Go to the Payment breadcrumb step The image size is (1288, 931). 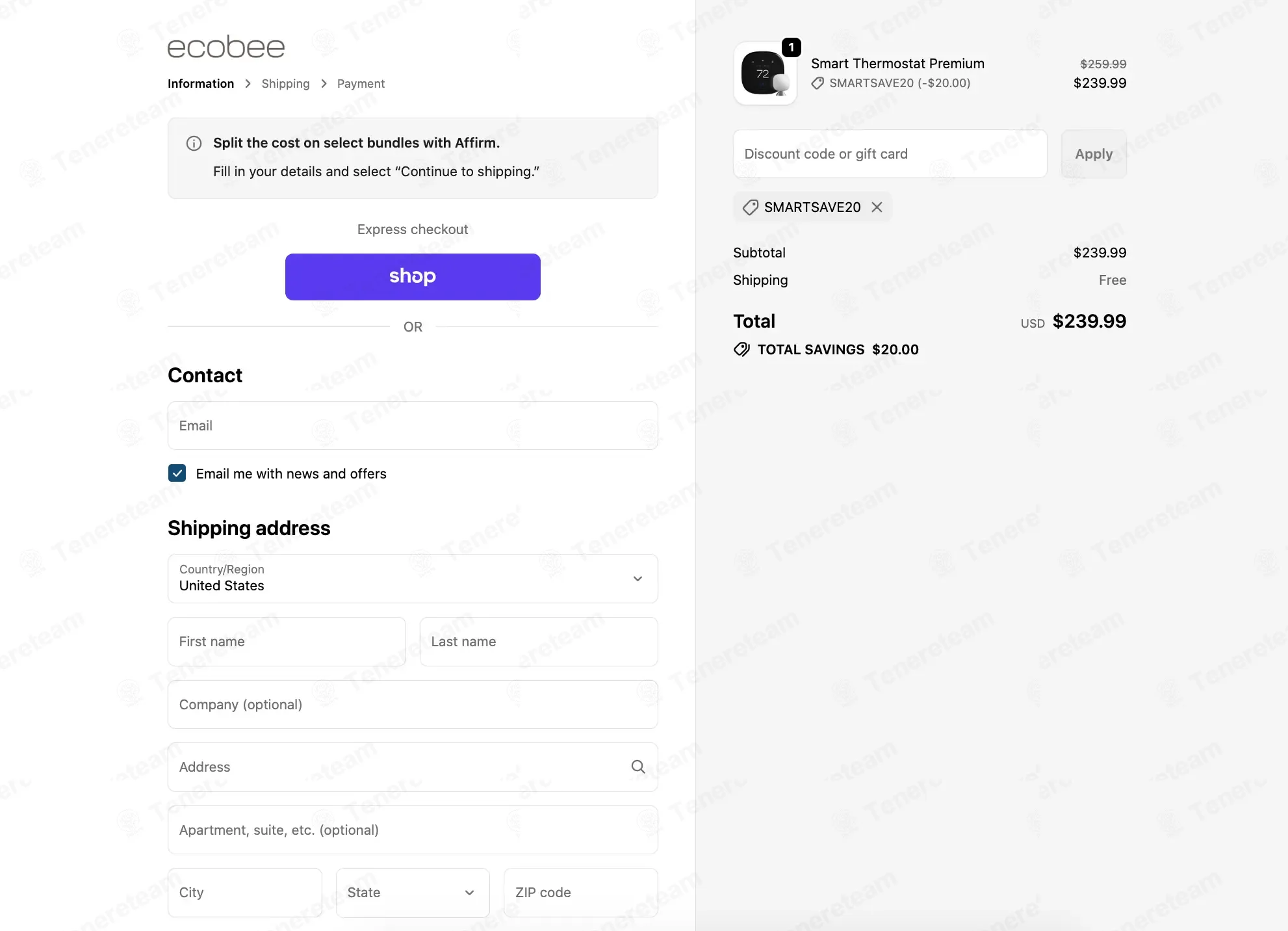coord(361,84)
